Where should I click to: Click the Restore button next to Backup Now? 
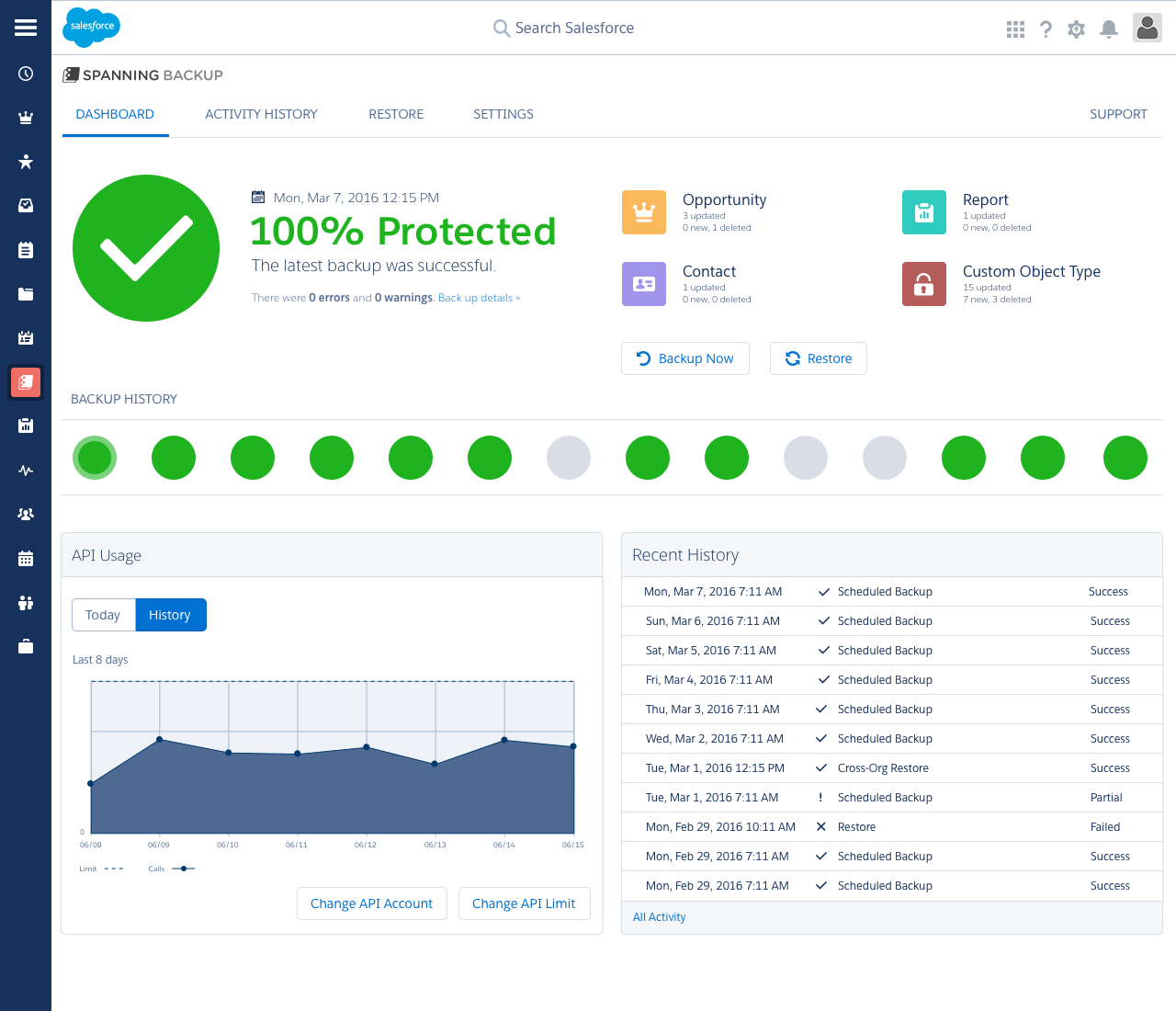coord(819,358)
